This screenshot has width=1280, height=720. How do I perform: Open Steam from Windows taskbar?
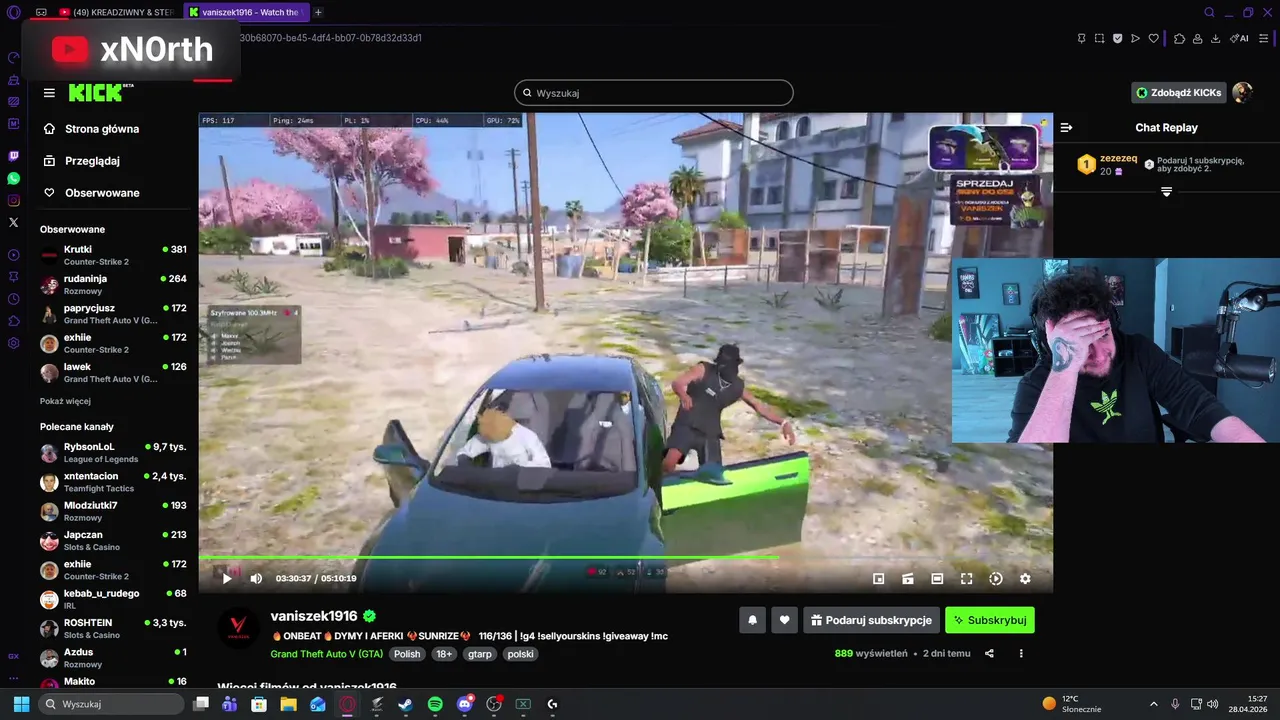pyautogui.click(x=405, y=704)
